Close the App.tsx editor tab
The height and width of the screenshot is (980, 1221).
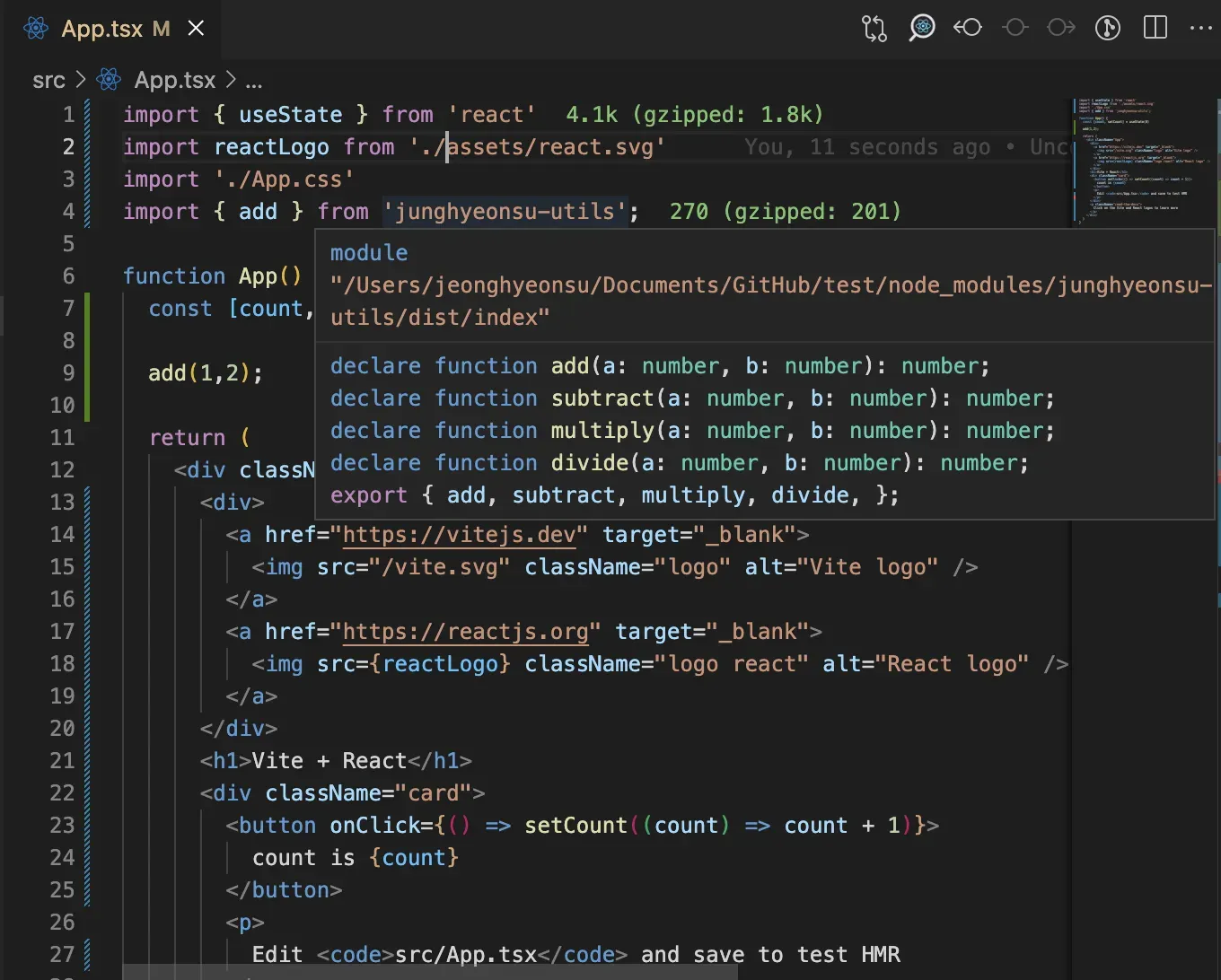pos(196,29)
